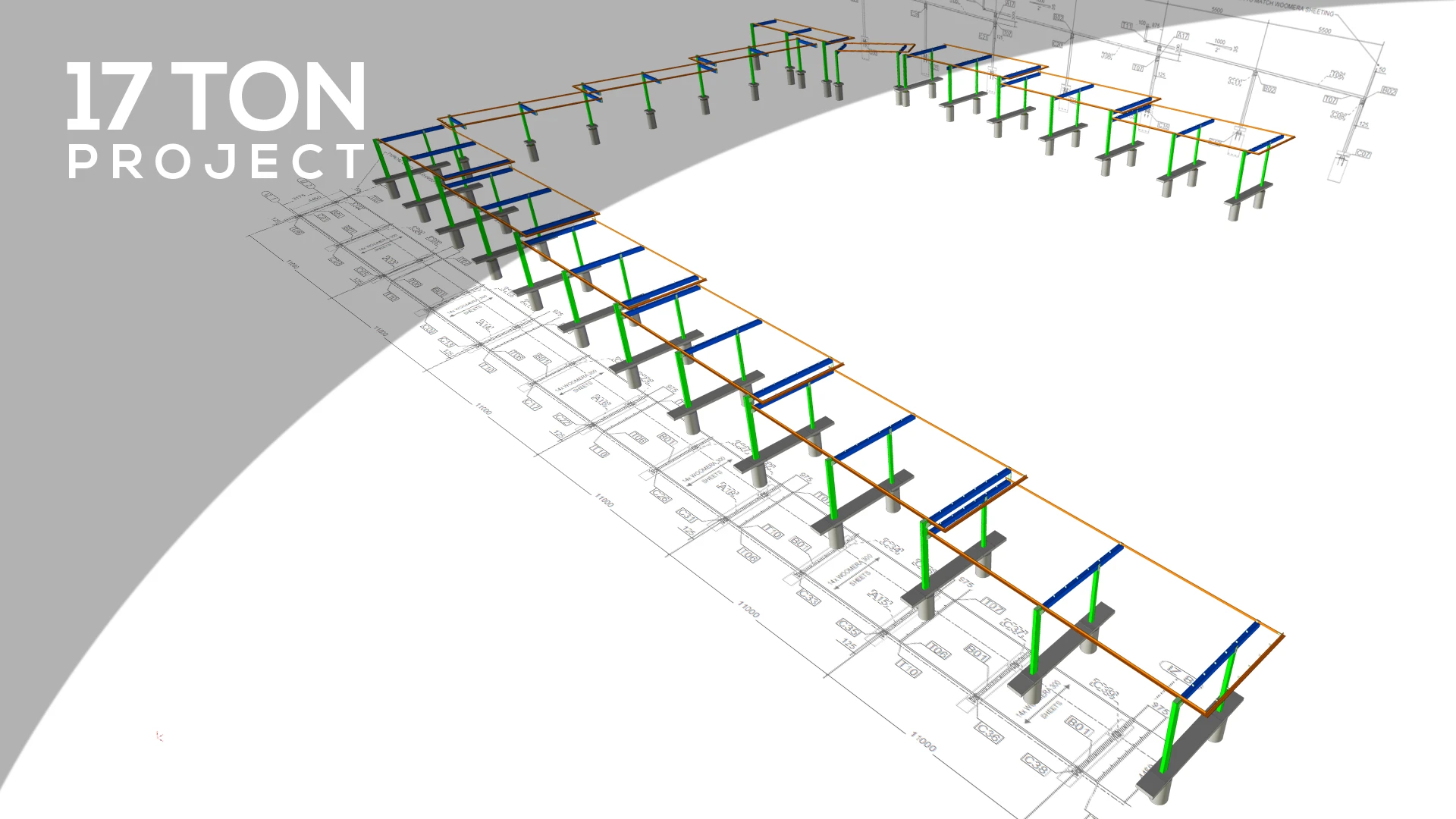Click the C31 tag on the blueprint

[x=686, y=516]
